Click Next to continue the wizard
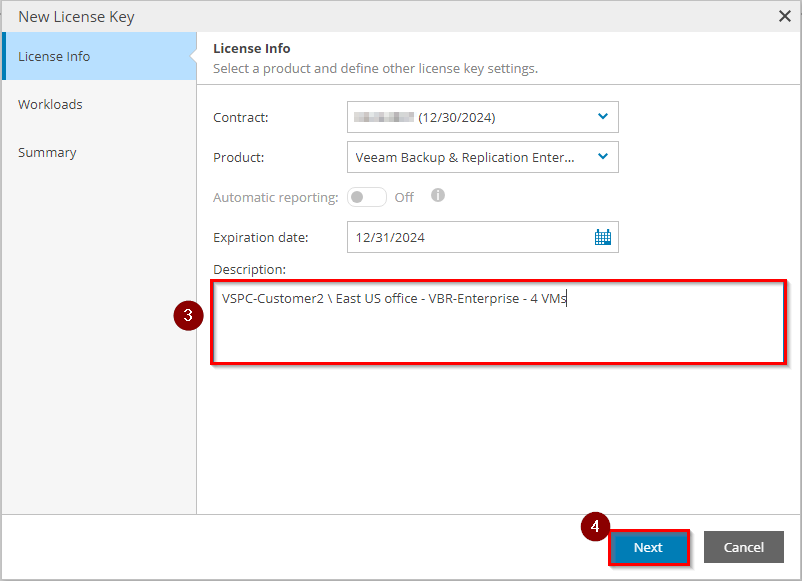This screenshot has width=802, height=581. pyautogui.click(x=649, y=547)
